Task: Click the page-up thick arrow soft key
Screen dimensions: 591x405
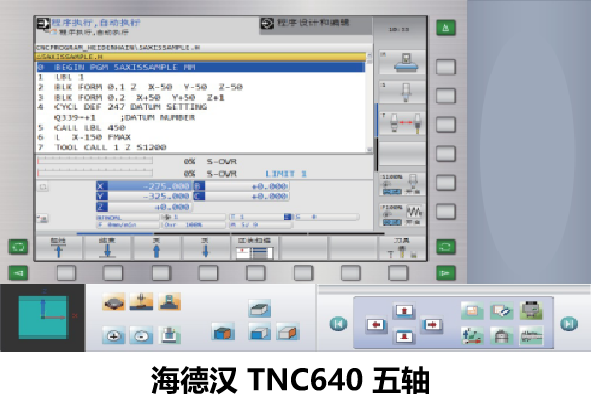Action: point(156,248)
